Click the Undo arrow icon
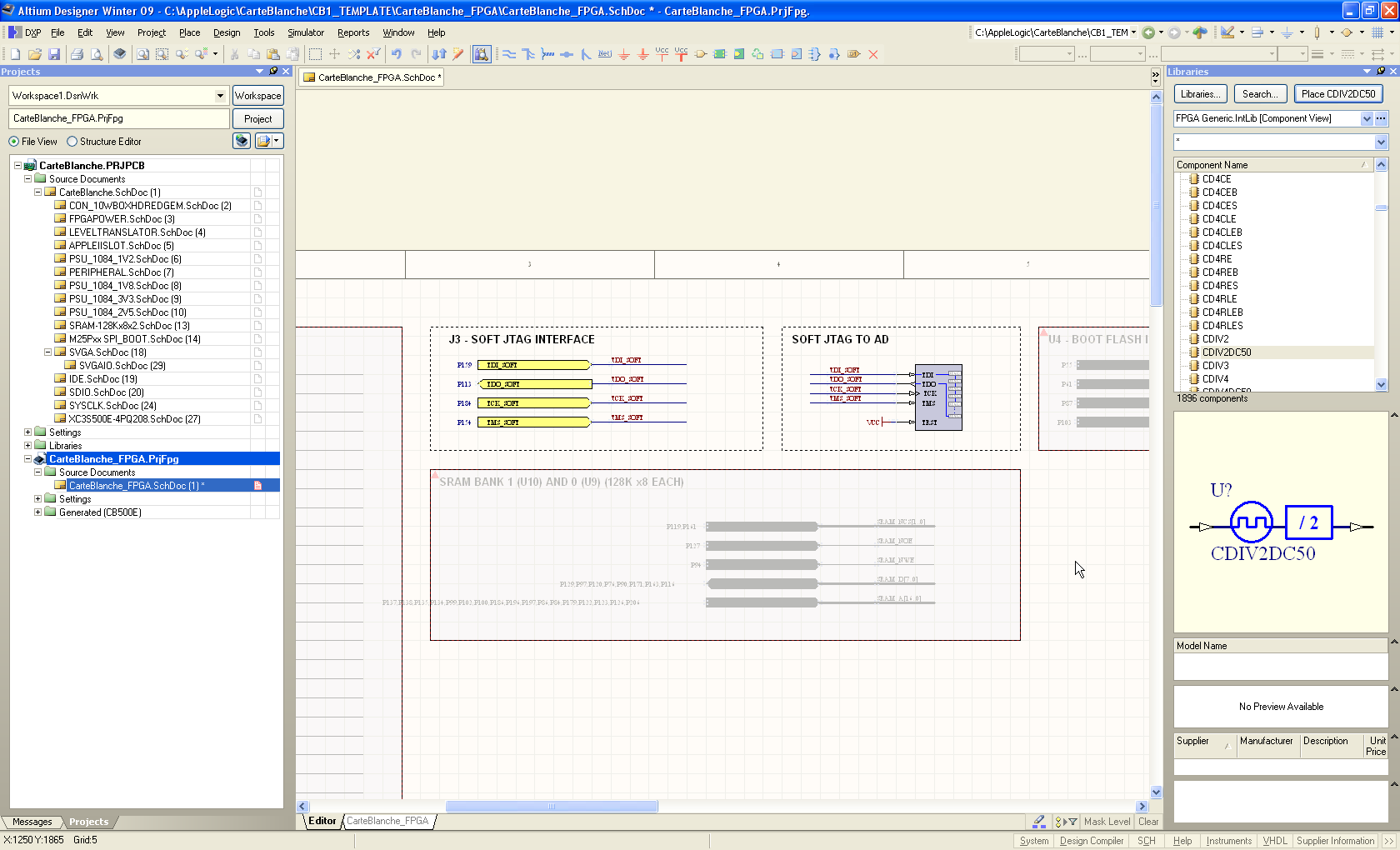 [x=397, y=54]
